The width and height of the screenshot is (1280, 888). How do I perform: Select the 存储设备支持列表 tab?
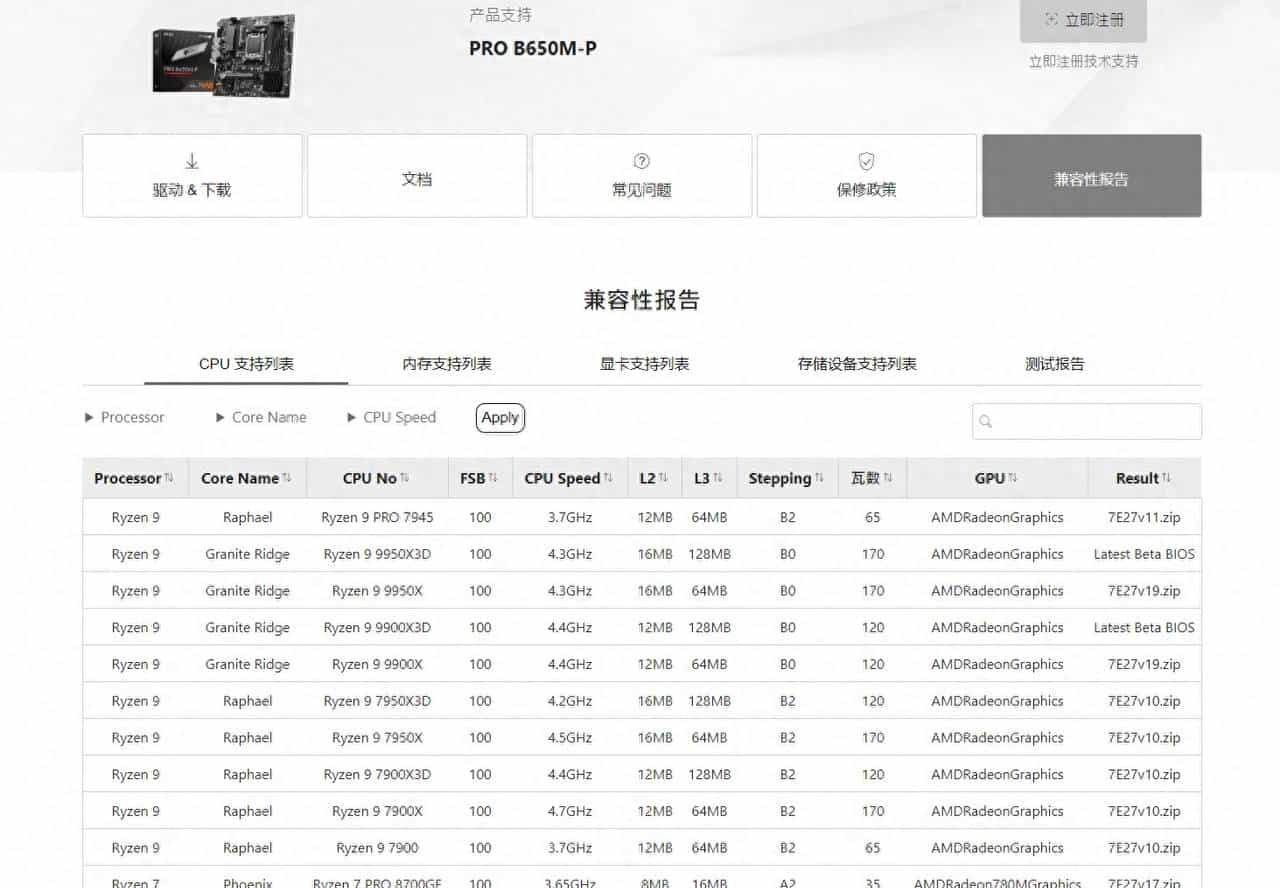[857, 364]
